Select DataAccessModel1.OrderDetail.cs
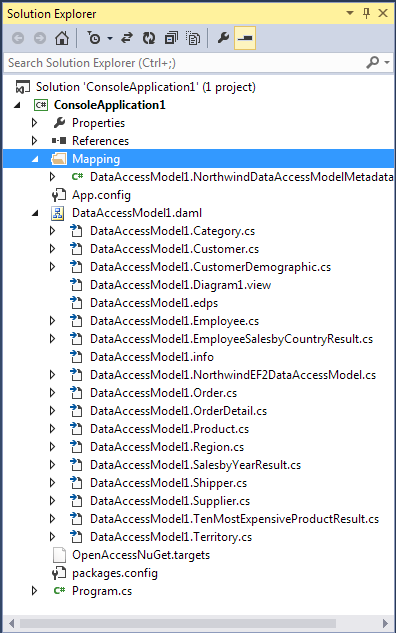This screenshot has height=633, width=396. tap(178, 411)
